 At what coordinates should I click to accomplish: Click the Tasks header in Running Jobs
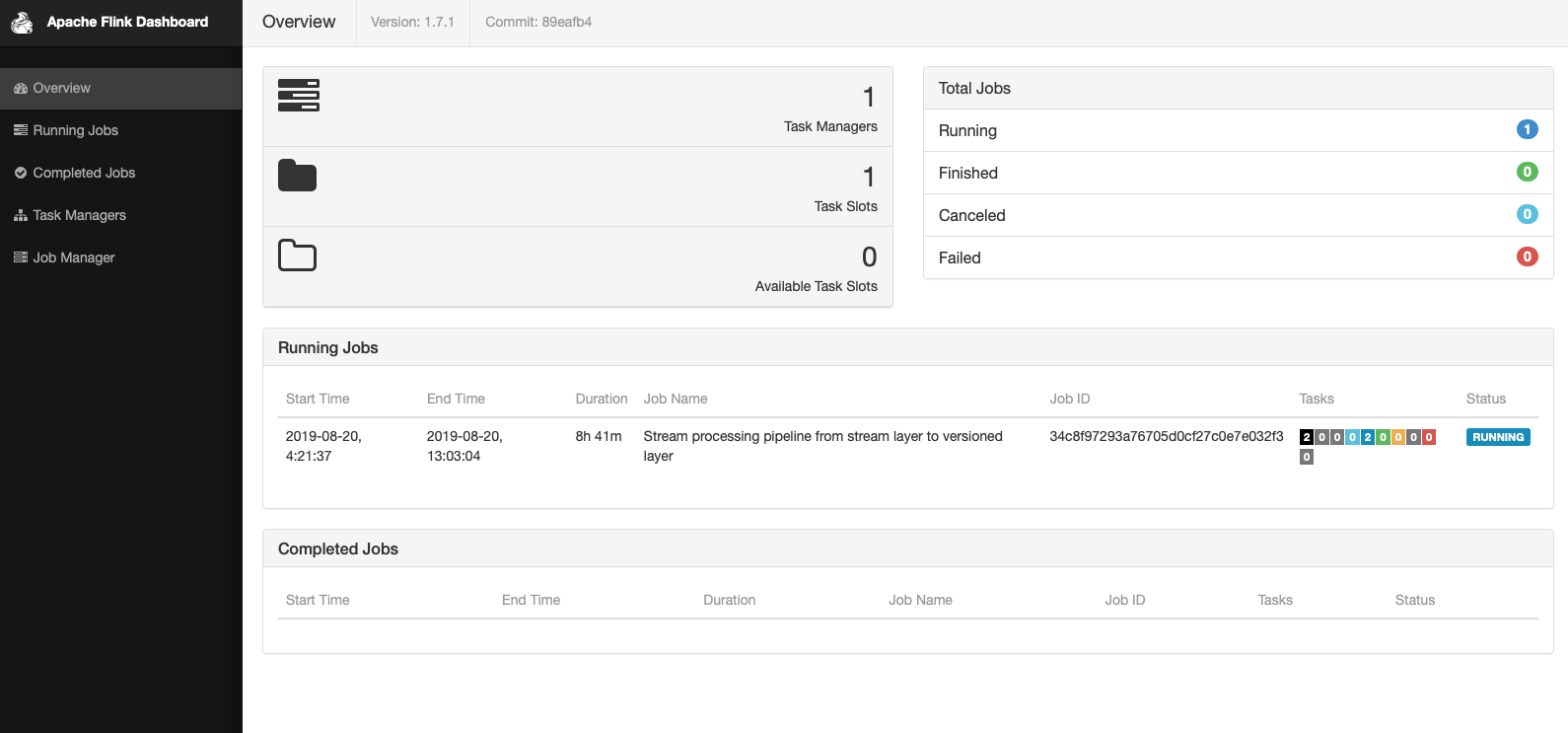point(1317,399)
